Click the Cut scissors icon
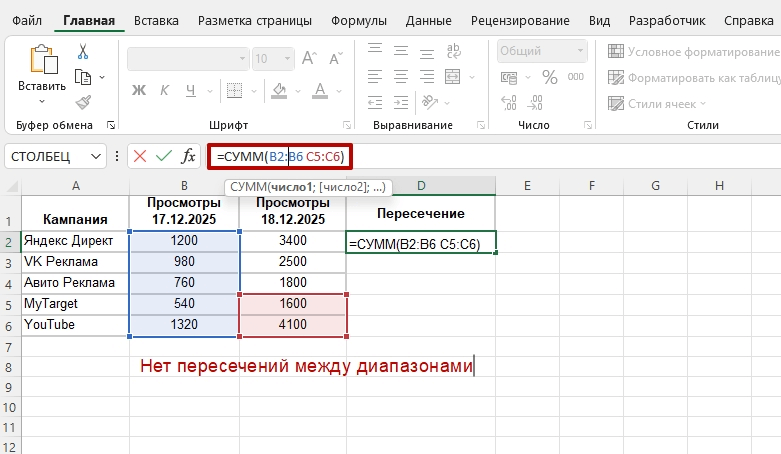Viewport: 781px width, 454px height. pos(83,51)
